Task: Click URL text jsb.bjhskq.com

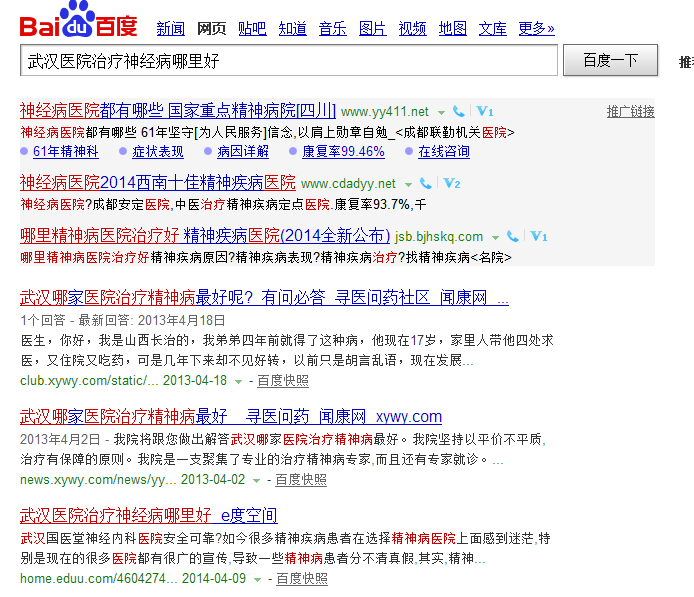Action: pyautogui.click(x=439, y=237)
